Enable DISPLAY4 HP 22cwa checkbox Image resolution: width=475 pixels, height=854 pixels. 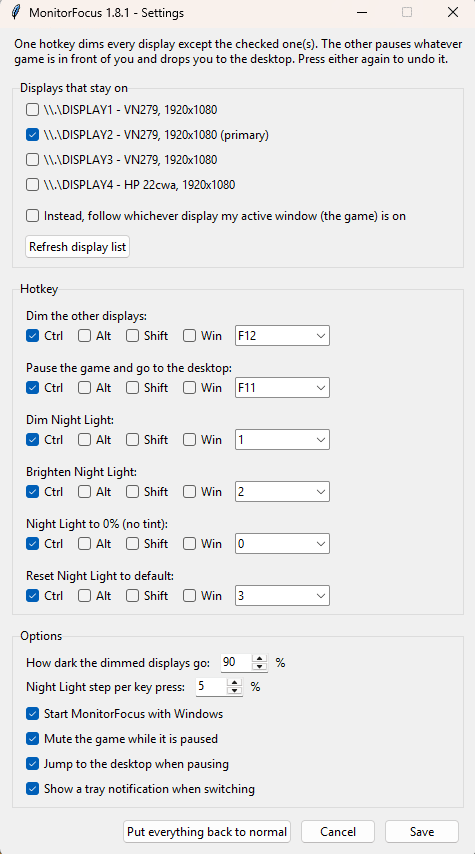coord(33,185)
